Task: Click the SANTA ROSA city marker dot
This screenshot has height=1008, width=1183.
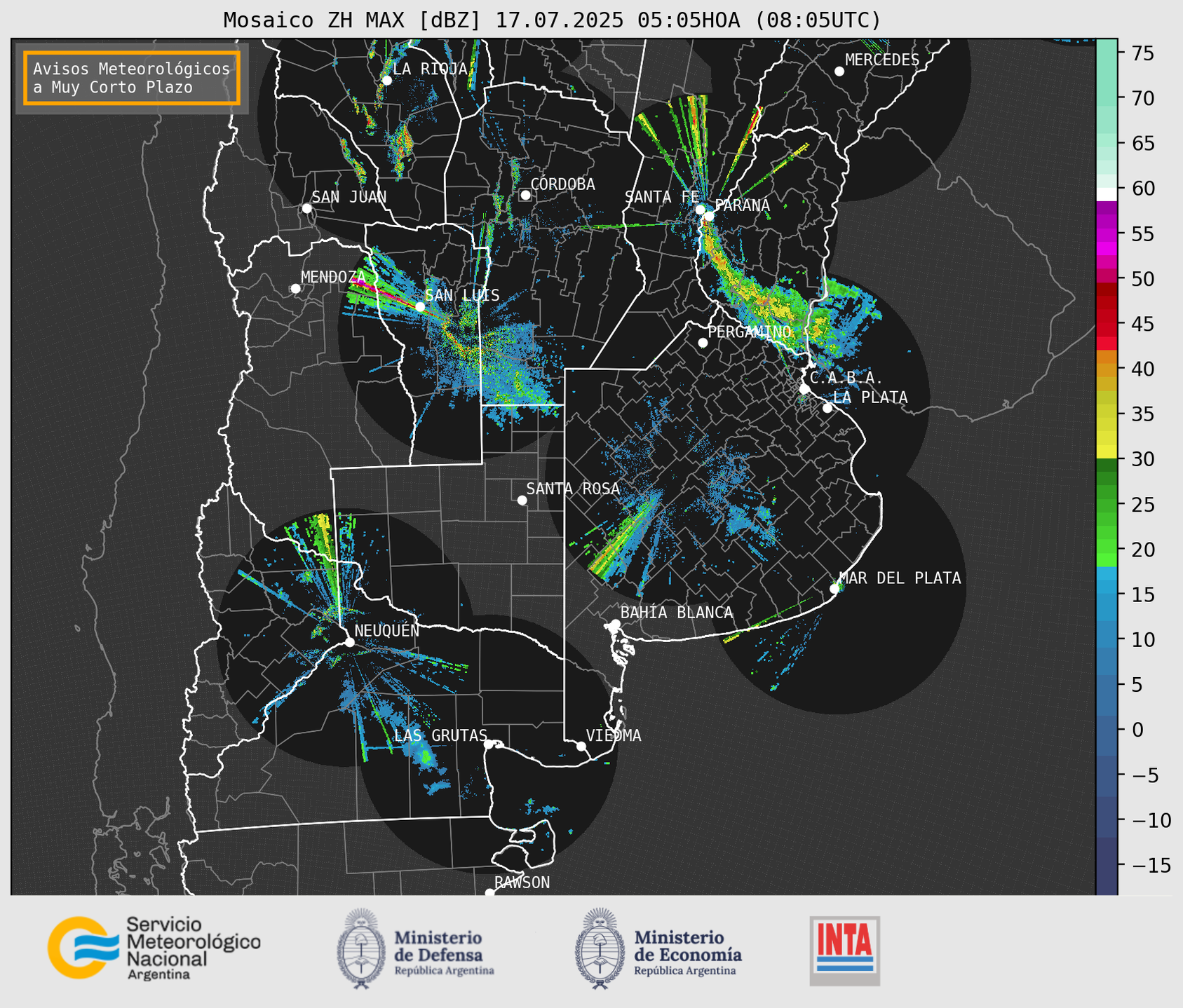Action: pyautogui.click(x=522, y=500)
